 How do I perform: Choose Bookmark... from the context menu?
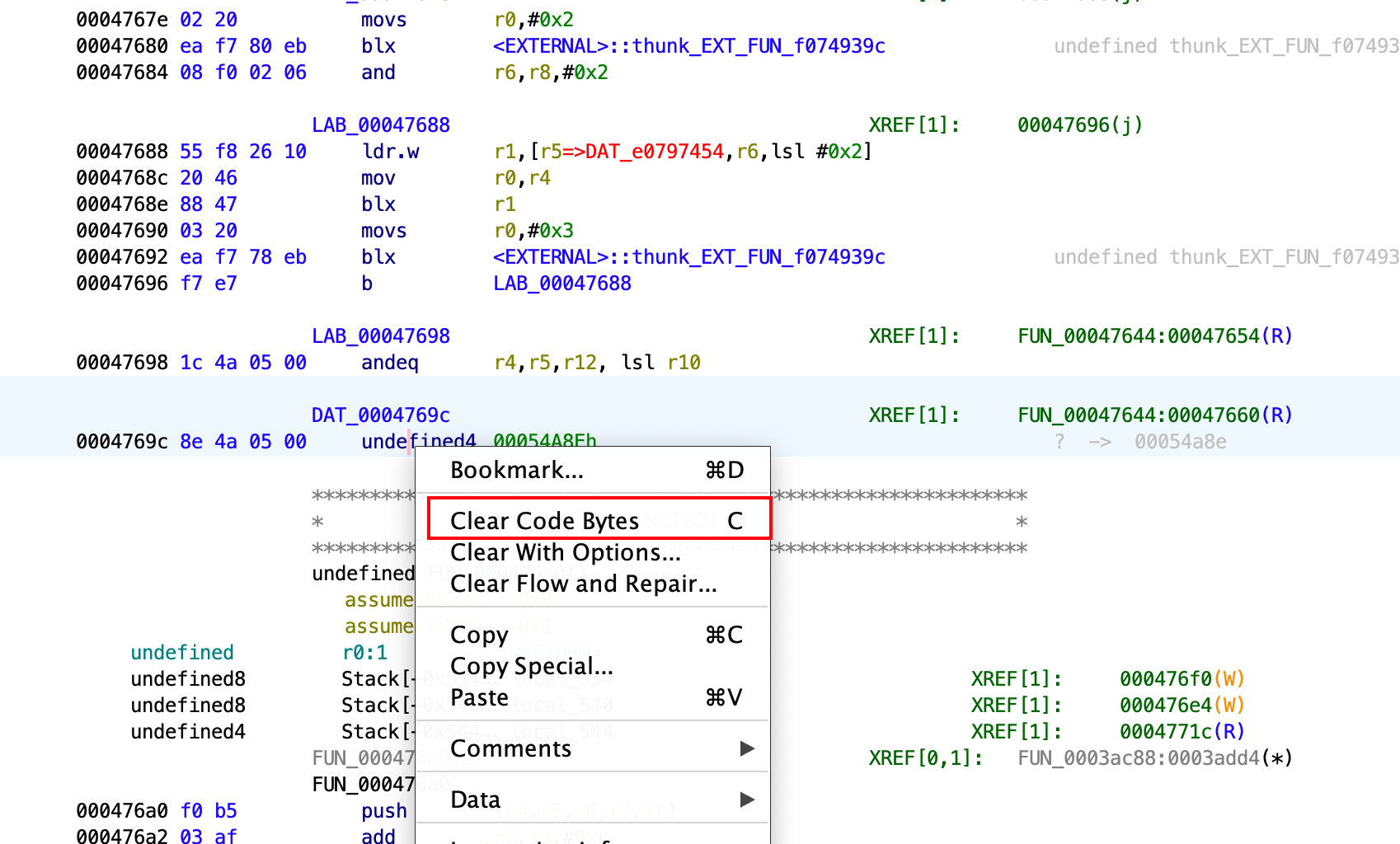click(x=593, y=470)
